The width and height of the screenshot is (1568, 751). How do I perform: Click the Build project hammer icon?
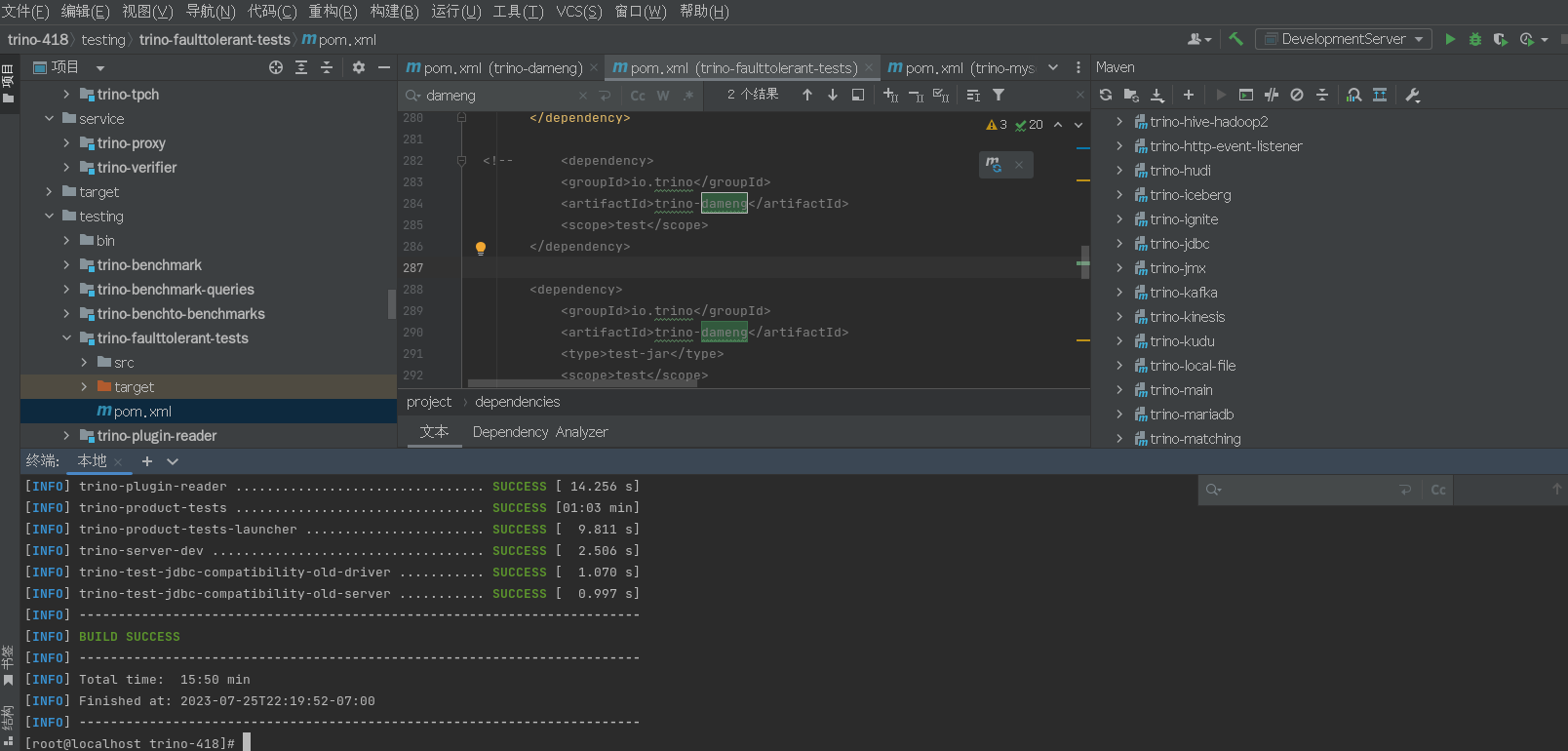(x=1235, y=39)
